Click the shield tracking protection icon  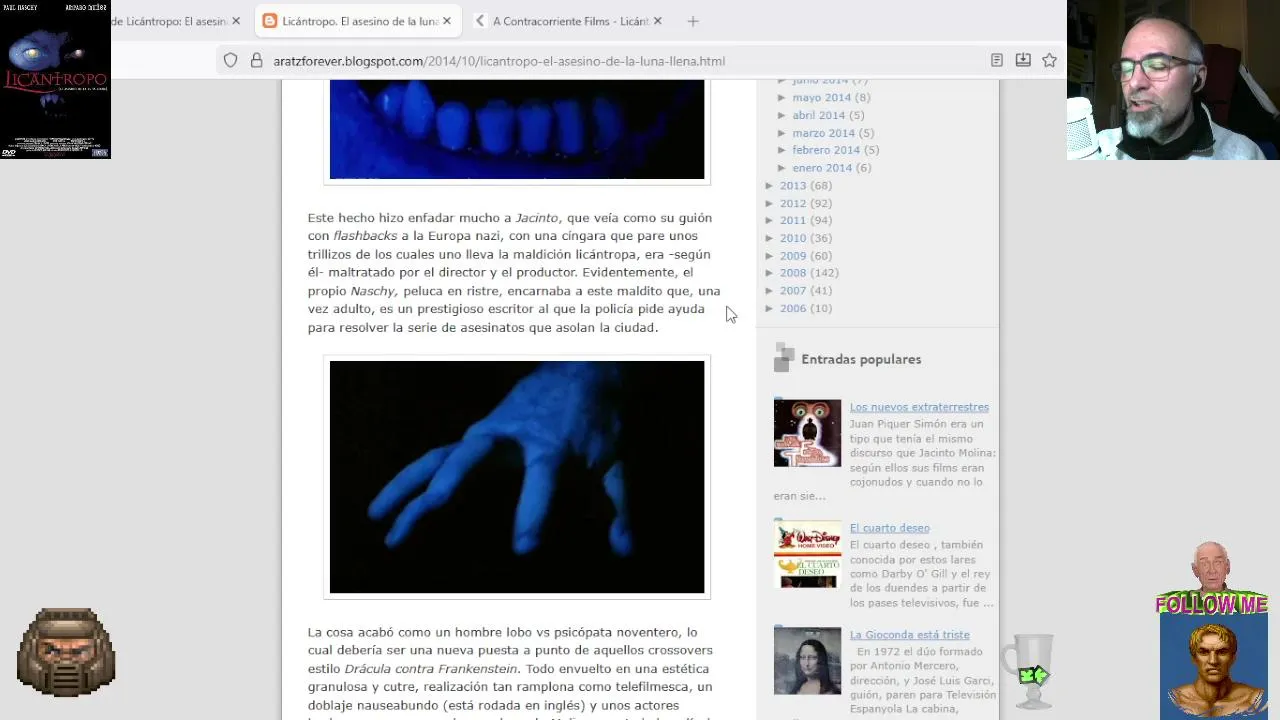231,61
